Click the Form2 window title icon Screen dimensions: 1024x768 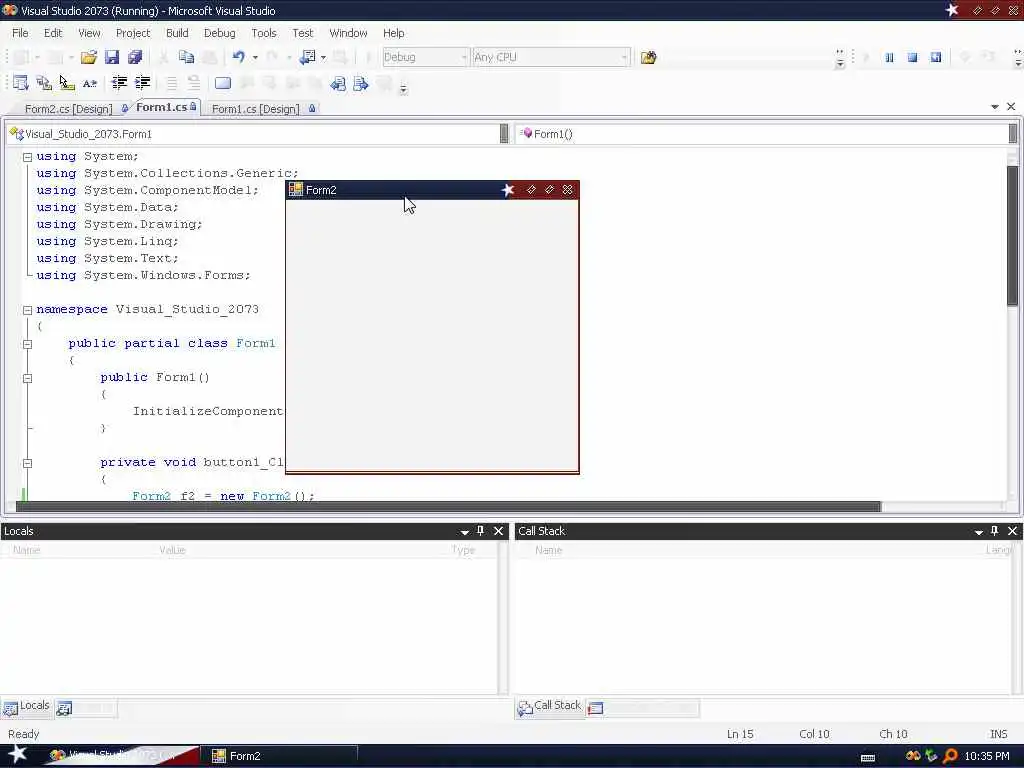(296, 189)
